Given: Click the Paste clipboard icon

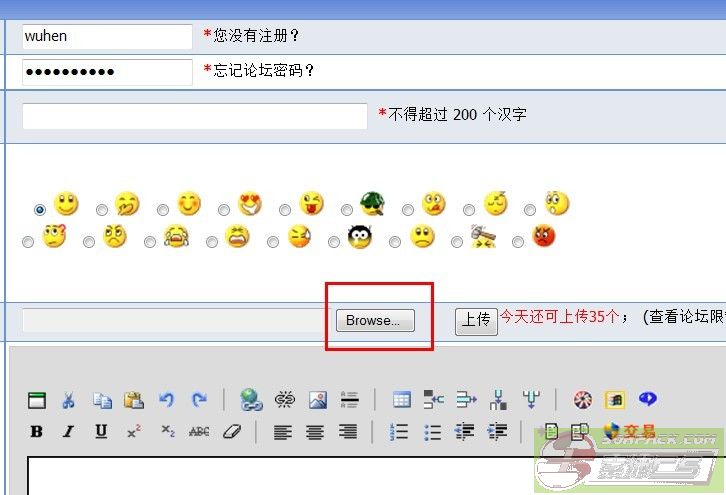Looking at the screenshot, I should tap(133, 400).
